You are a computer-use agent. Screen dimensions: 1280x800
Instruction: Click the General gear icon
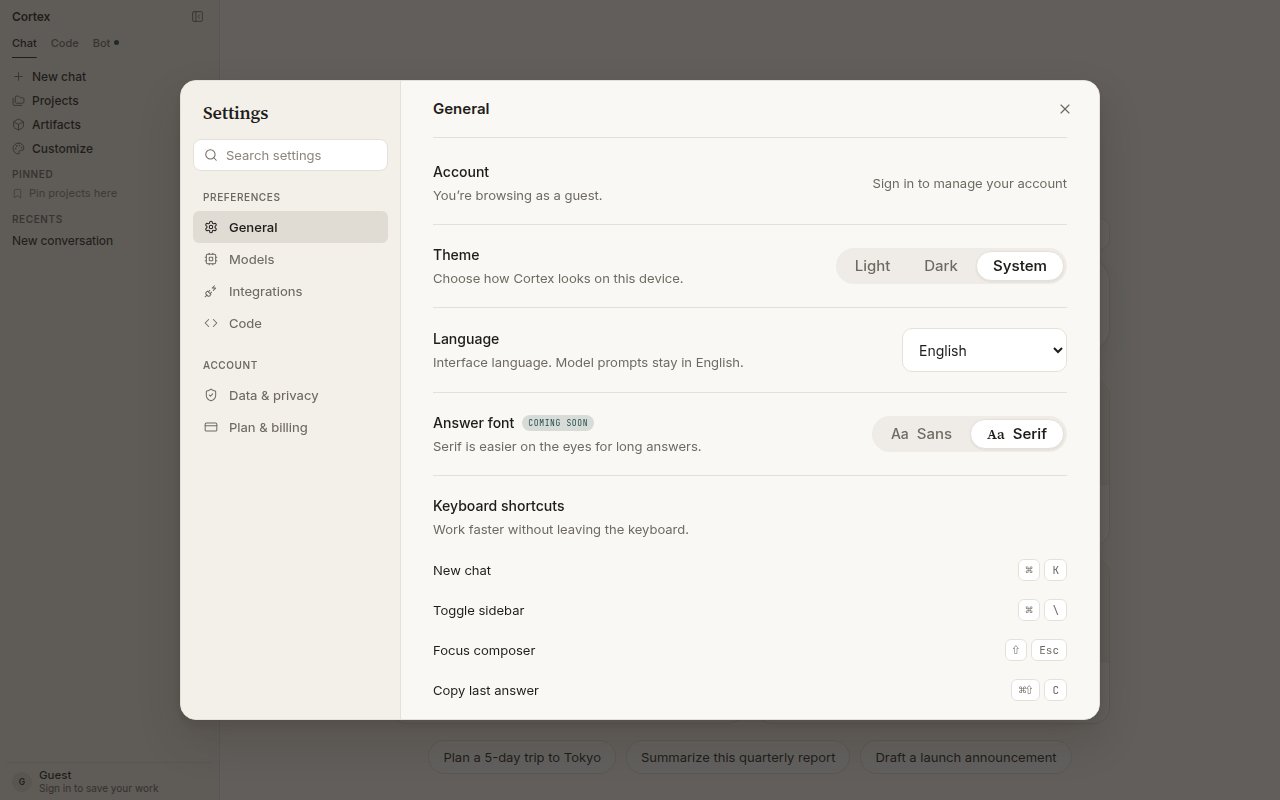pos(211,227)
